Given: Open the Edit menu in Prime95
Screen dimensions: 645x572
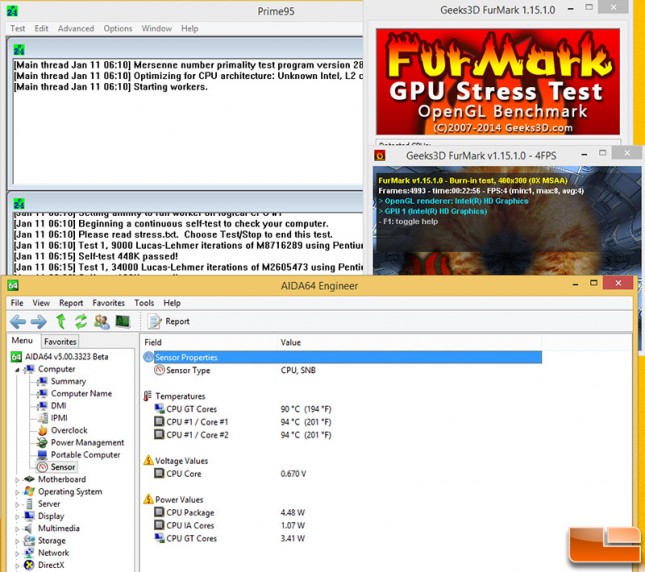Looking at the screenshot, I should click(41, 28).
